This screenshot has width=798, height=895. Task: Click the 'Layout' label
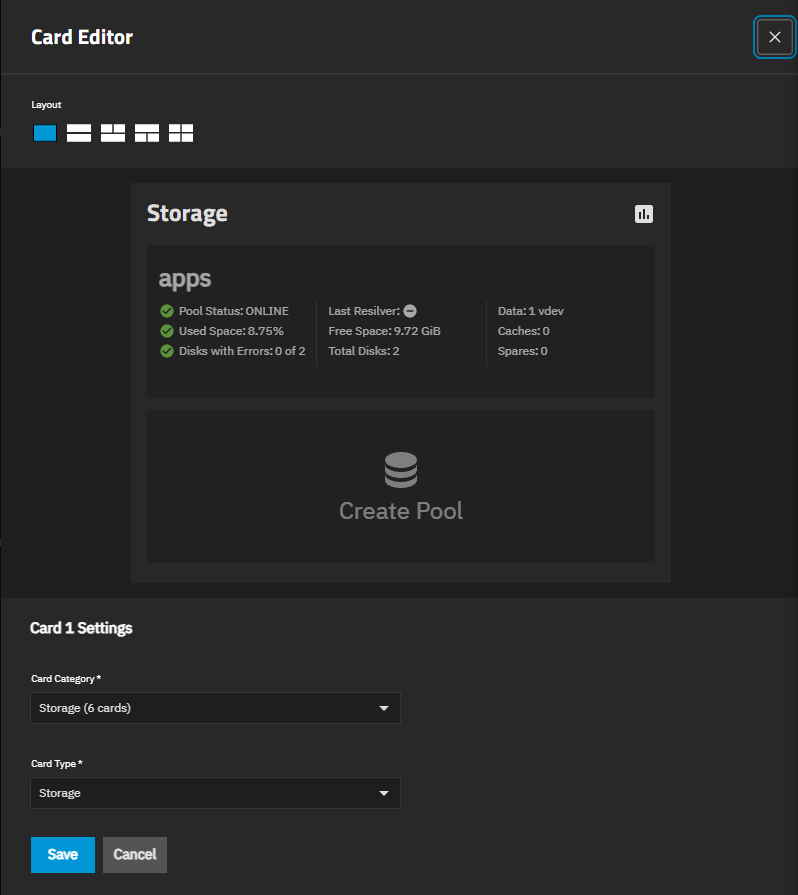(x=46, y=105)
